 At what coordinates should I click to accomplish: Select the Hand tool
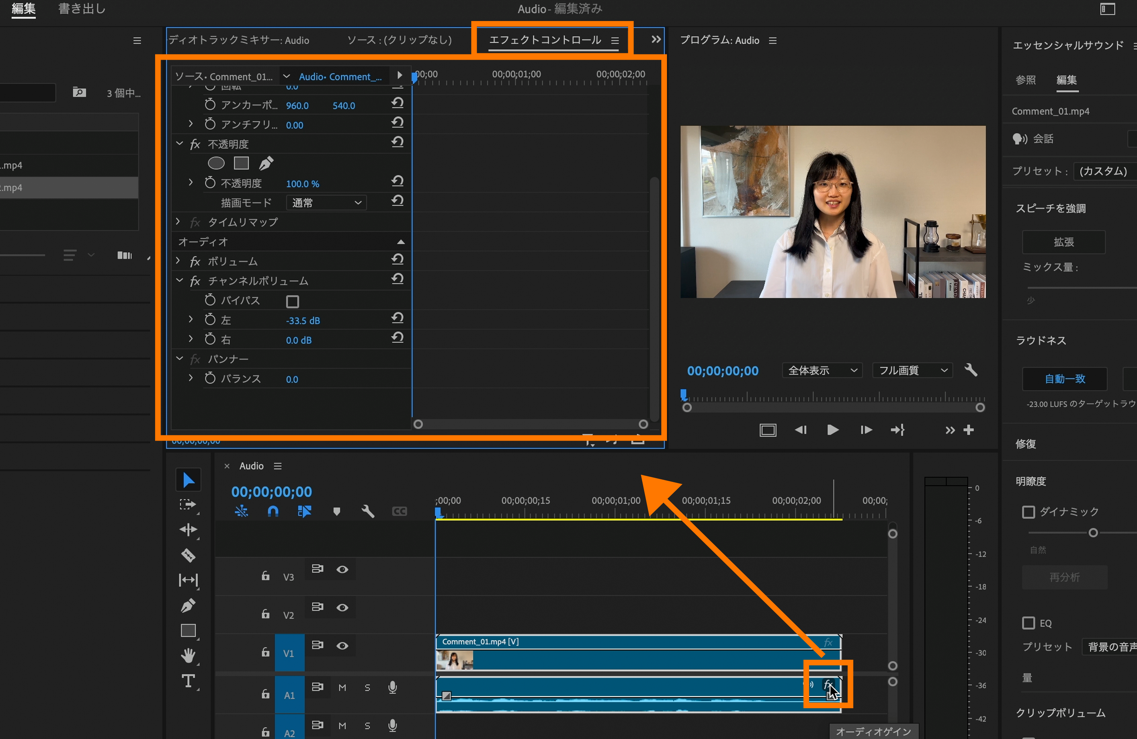(188, 656)
